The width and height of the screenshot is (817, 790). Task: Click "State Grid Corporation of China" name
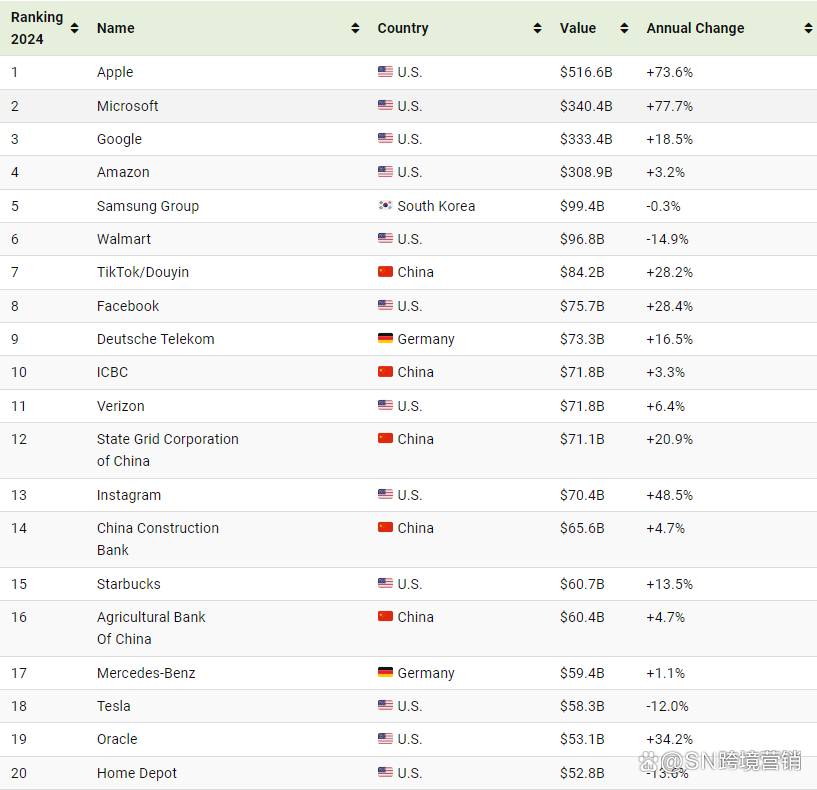168,450
